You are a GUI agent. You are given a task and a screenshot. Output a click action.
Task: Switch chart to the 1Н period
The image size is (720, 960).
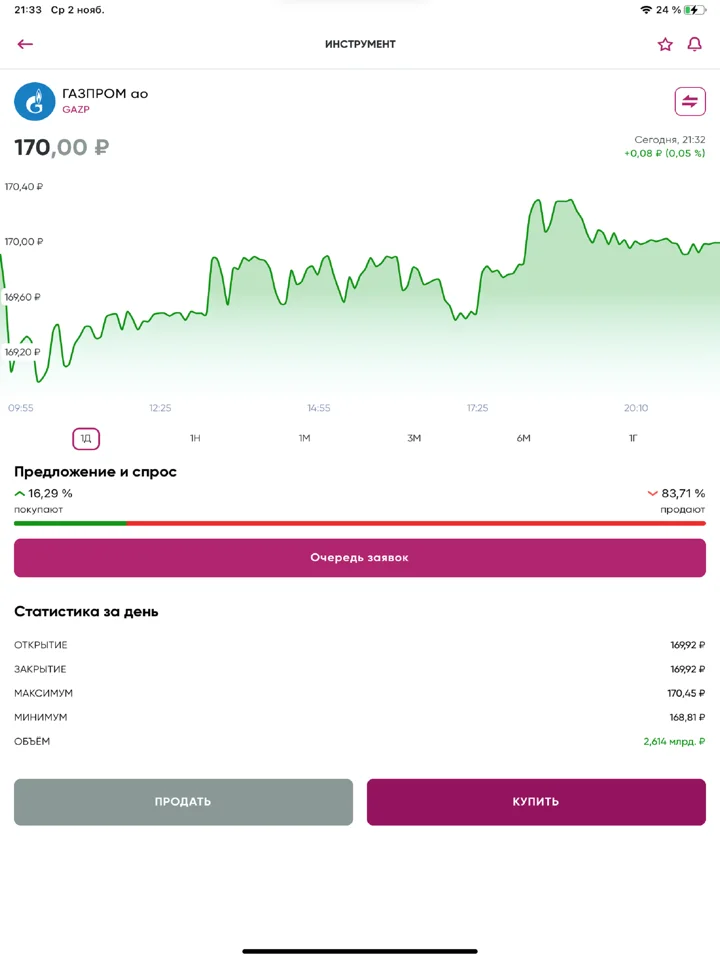195,438
